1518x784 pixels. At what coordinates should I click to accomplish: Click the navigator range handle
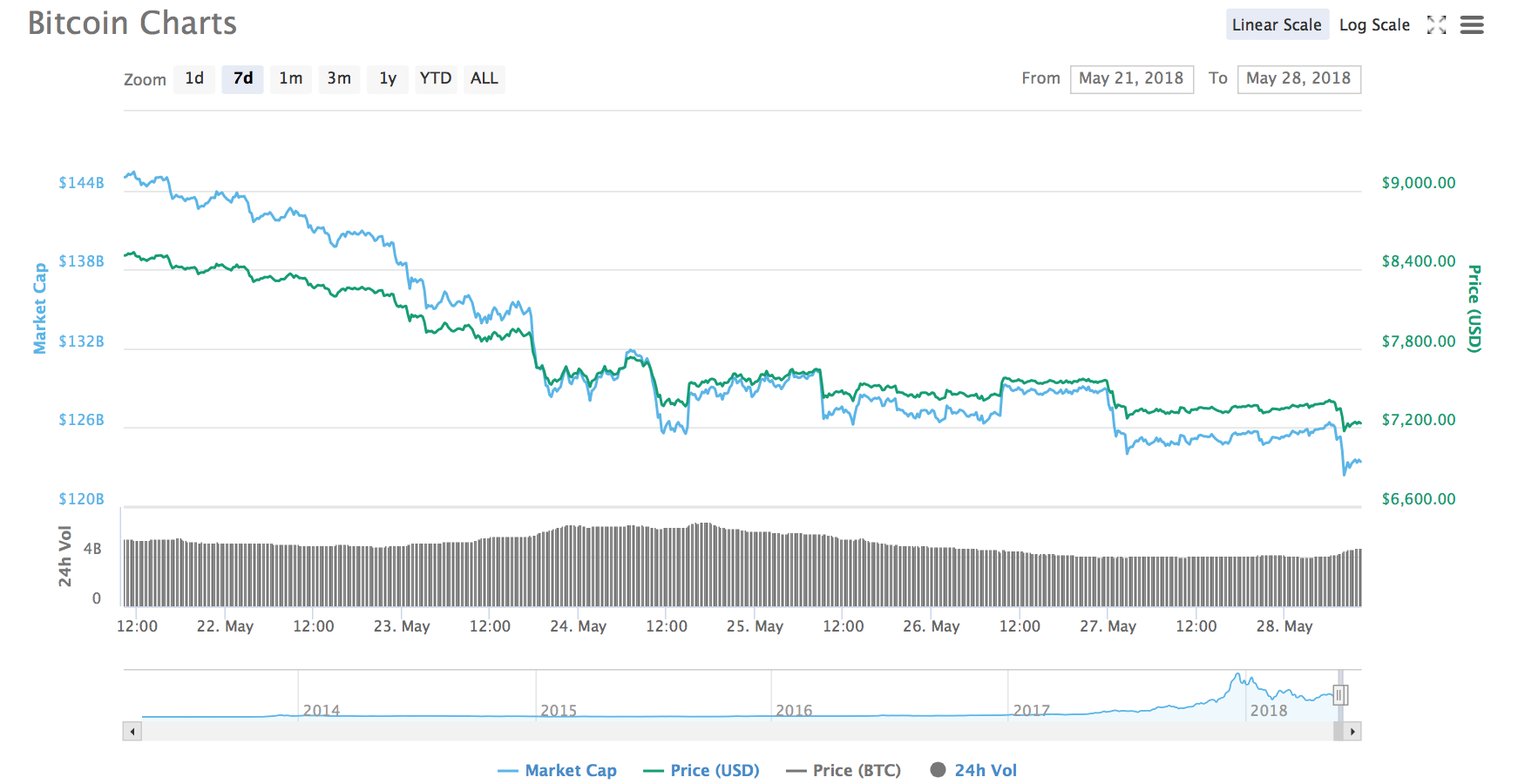(x=1340, y=694)
